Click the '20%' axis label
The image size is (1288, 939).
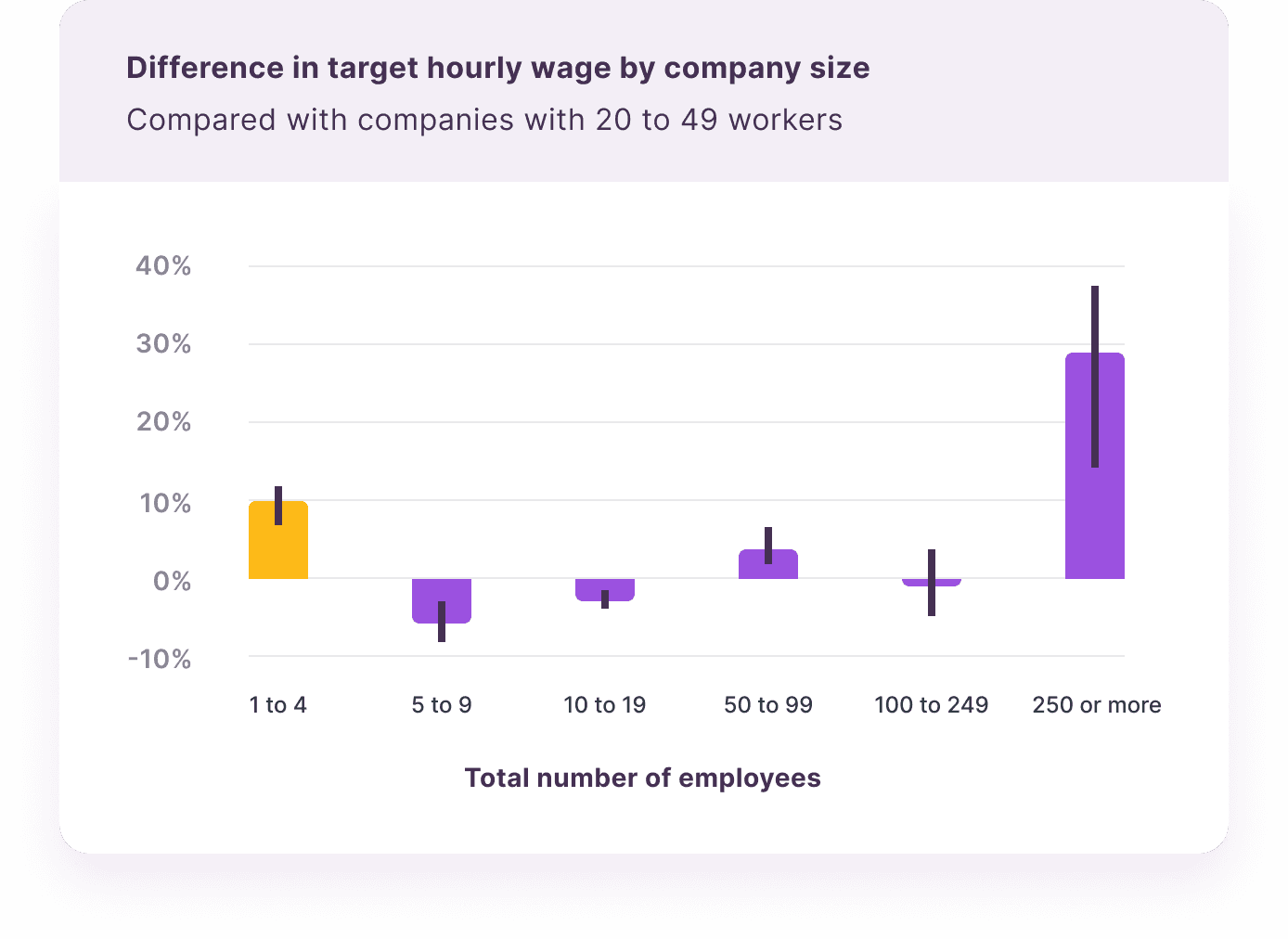pyautogui.click(x=163, y=422)
